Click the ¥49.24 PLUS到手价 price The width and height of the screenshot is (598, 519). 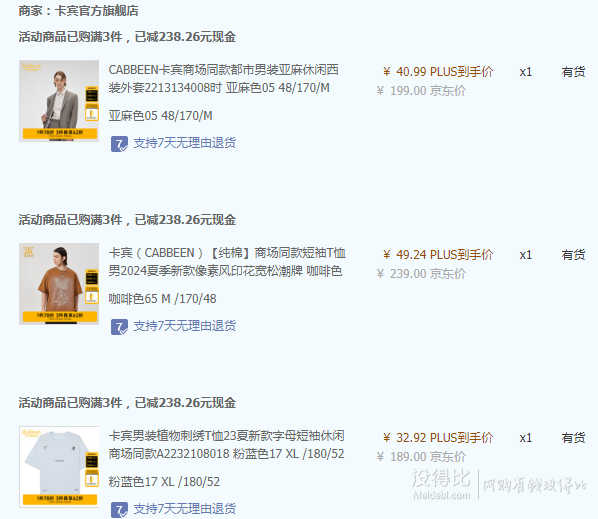pyautogui.click(x=438, y=255)
